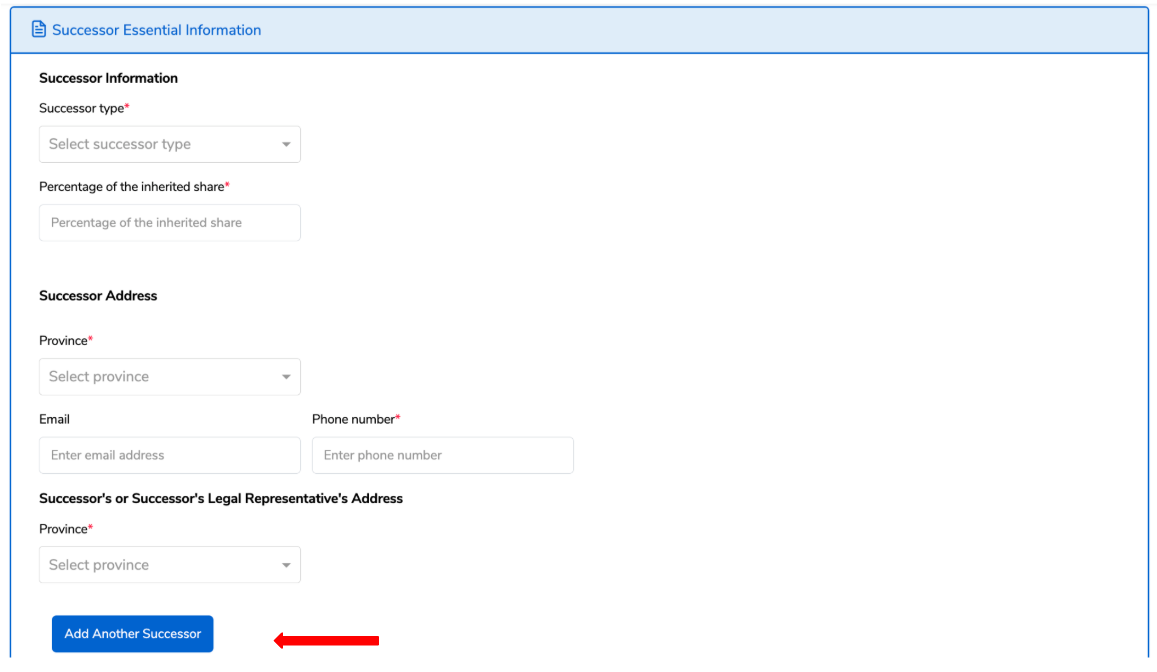The image size is (1157, 672).
Task: Click the Email label
Action: click(x=55, y=419)
